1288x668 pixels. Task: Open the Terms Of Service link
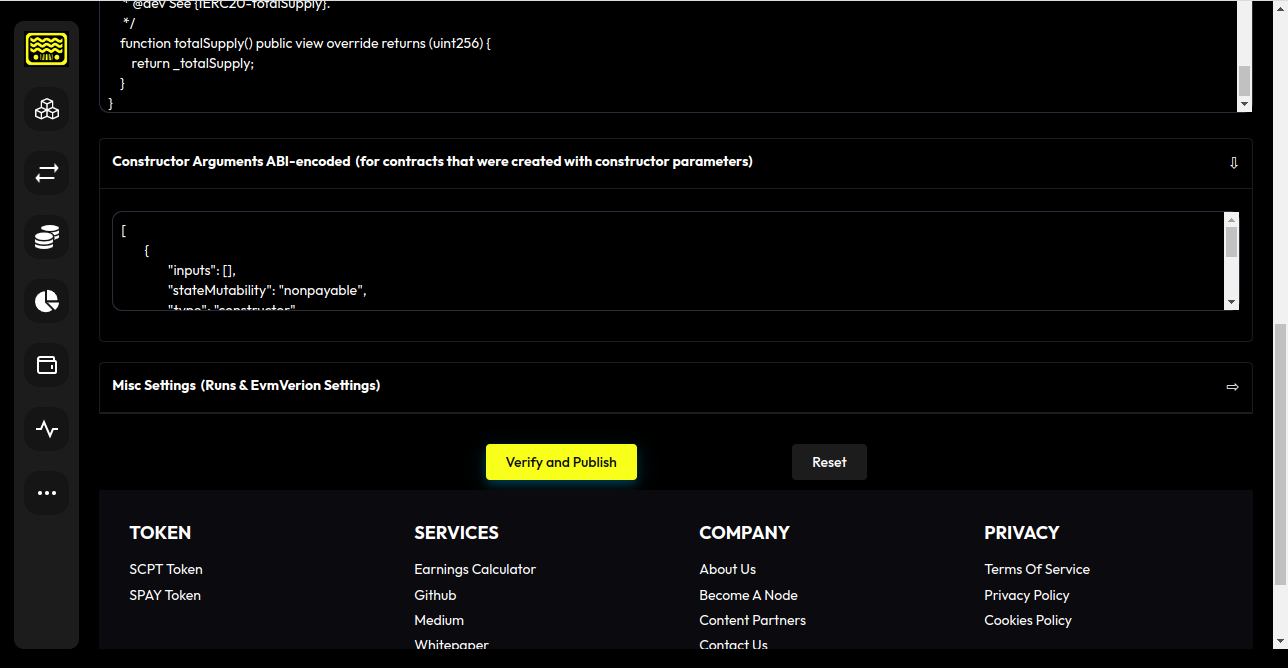tap(1037, 569)
